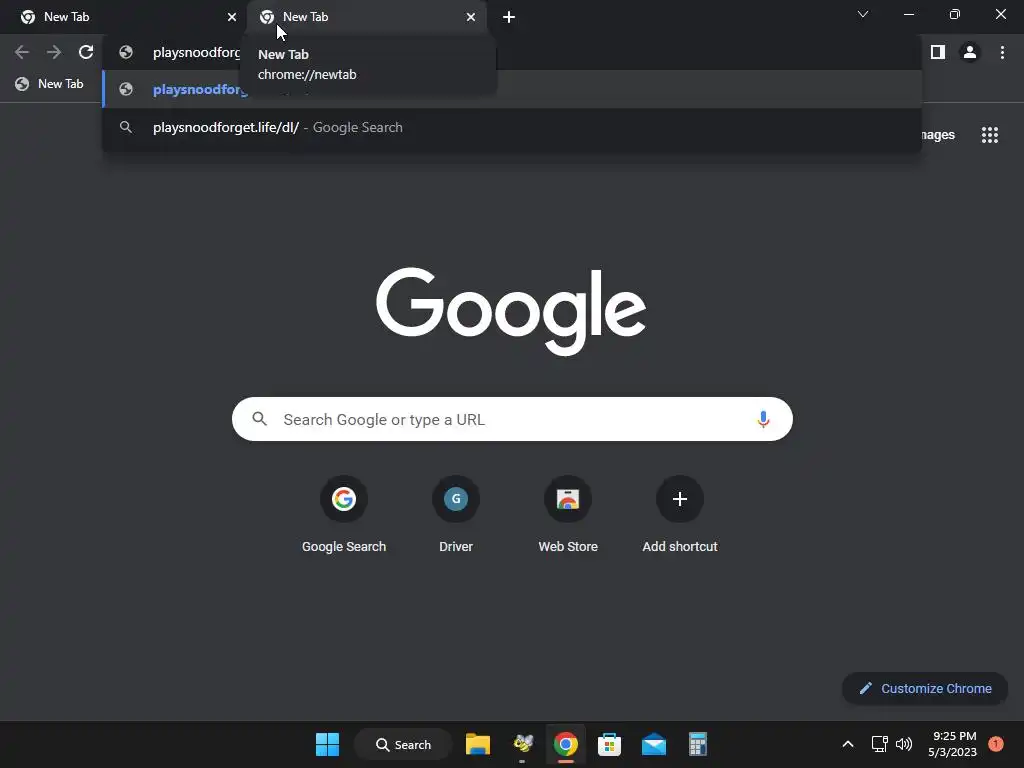Open the bee app in taskbar
1024x768 pixels.
click(522, 744)
